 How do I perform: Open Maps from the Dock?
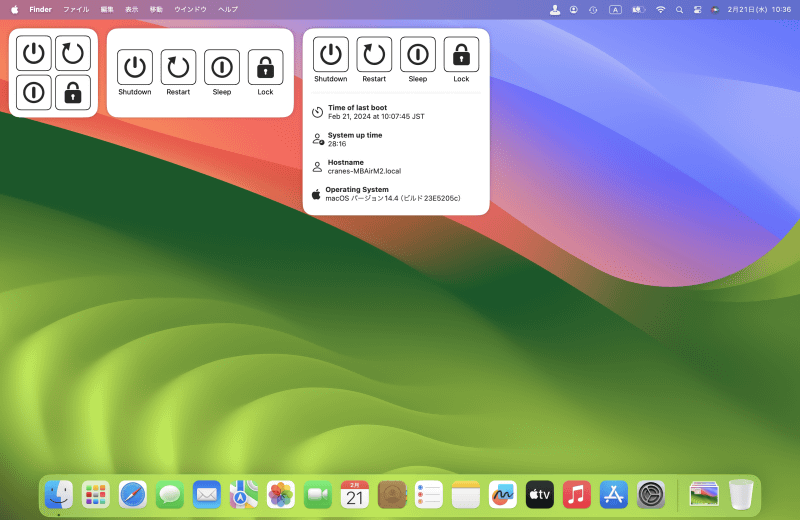(x=244, y=494)
